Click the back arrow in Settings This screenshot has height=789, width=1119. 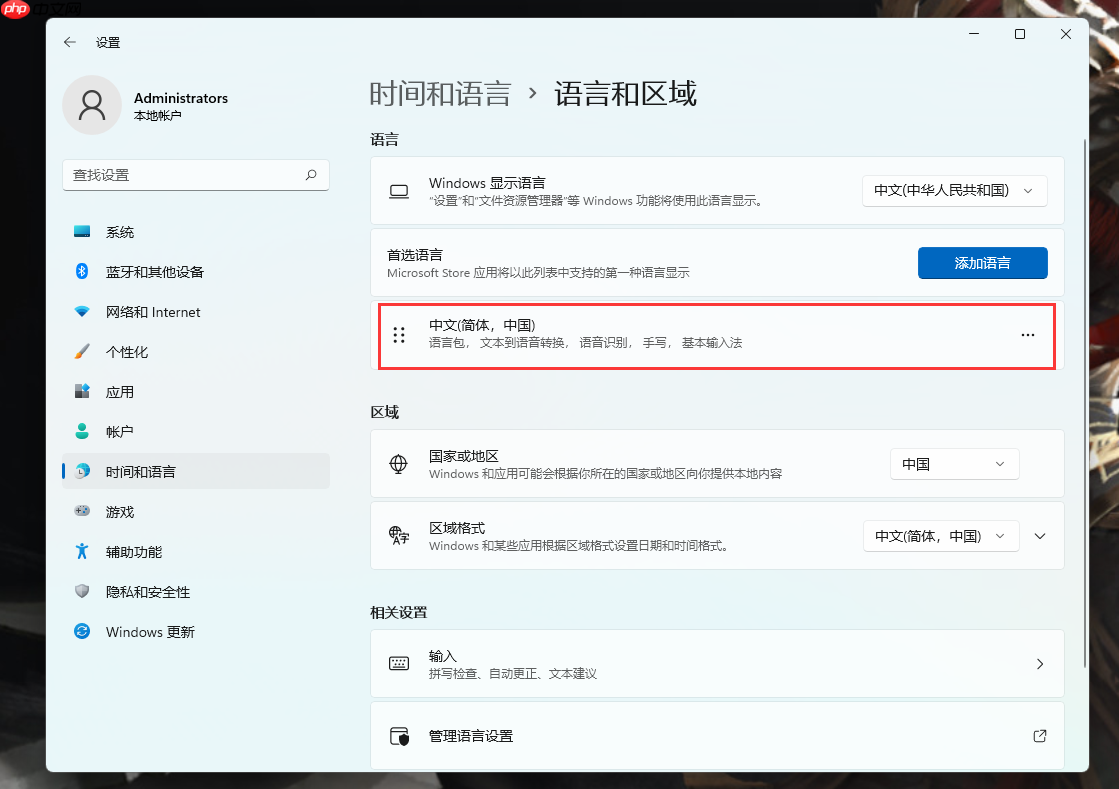68,42
